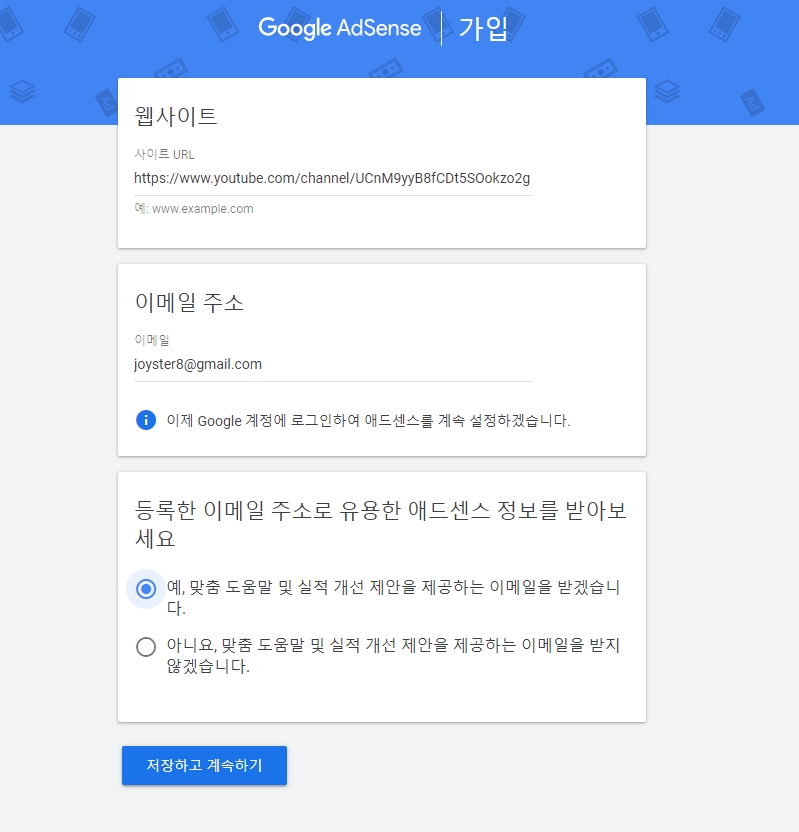The width and height of the screenshot is (799, 832).
Task: Focus the 사이트 URL input field
Action: click(x=332, y=178)
